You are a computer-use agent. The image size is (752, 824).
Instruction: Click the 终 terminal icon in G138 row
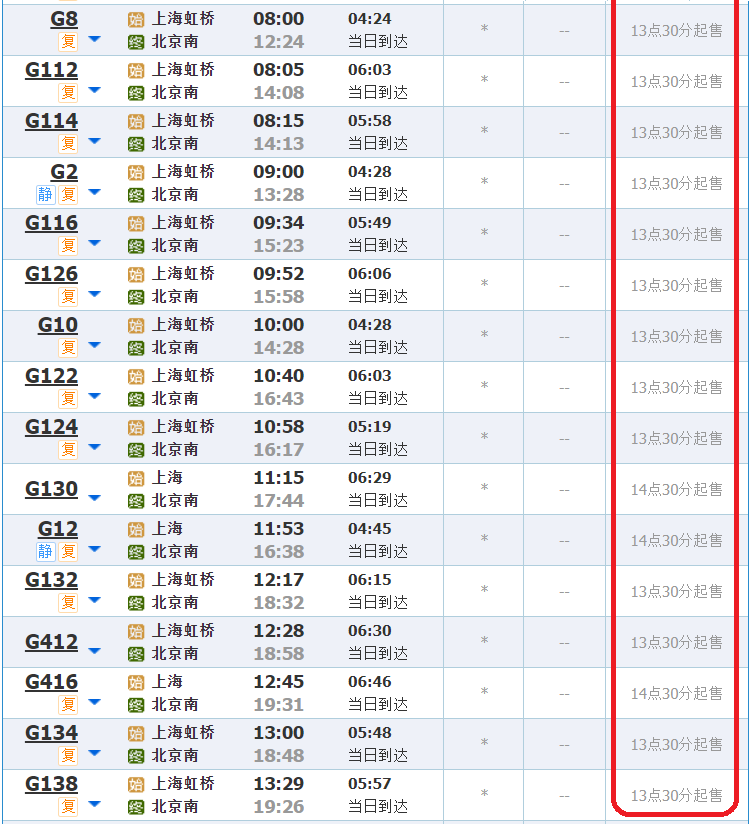coord(136,807)
